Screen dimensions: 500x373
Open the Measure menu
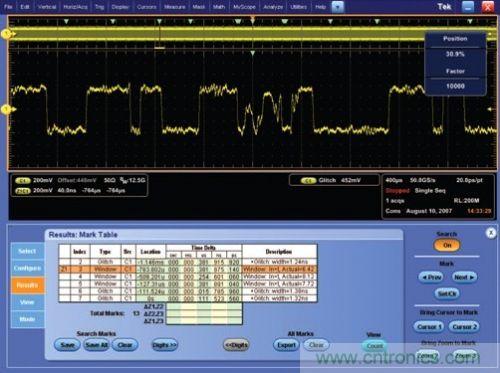pos(174,7)
